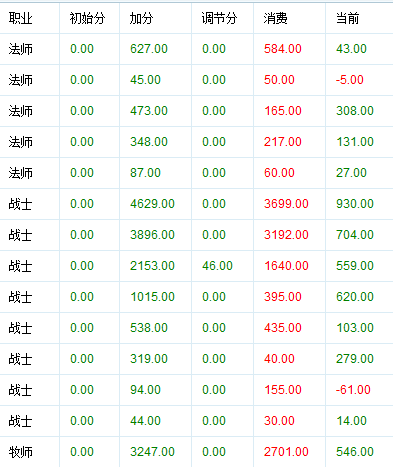Select the 930.00 current value

[x=355, y=204]
